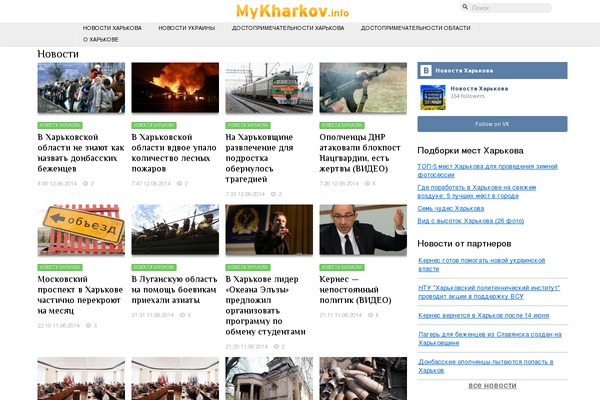Open the old building photo thumbnail
Screen dimensions: 600x400
tap(269, 379)
